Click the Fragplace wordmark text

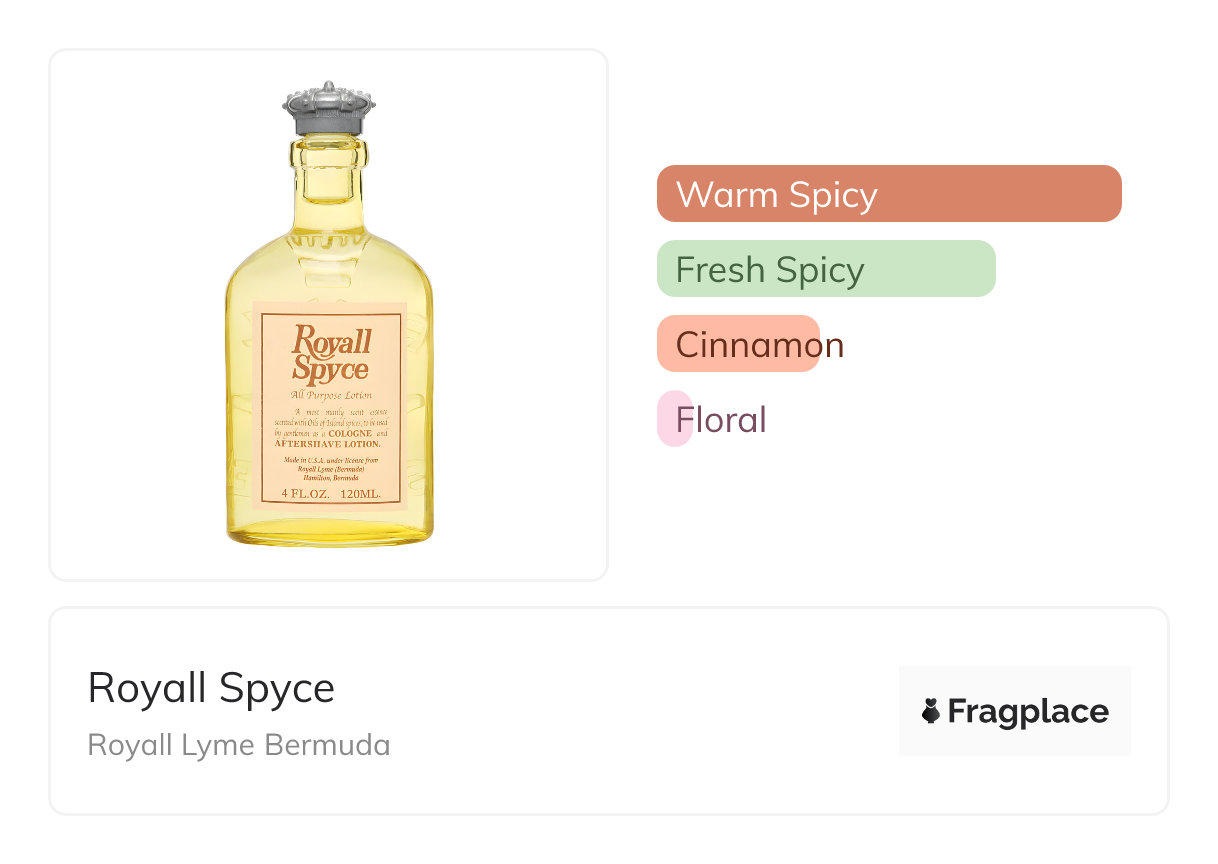[1027, 712]
